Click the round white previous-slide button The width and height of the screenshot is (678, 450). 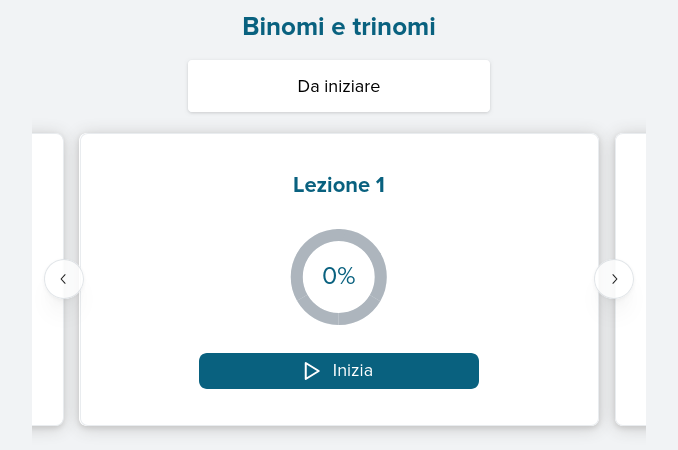point(64,279)
